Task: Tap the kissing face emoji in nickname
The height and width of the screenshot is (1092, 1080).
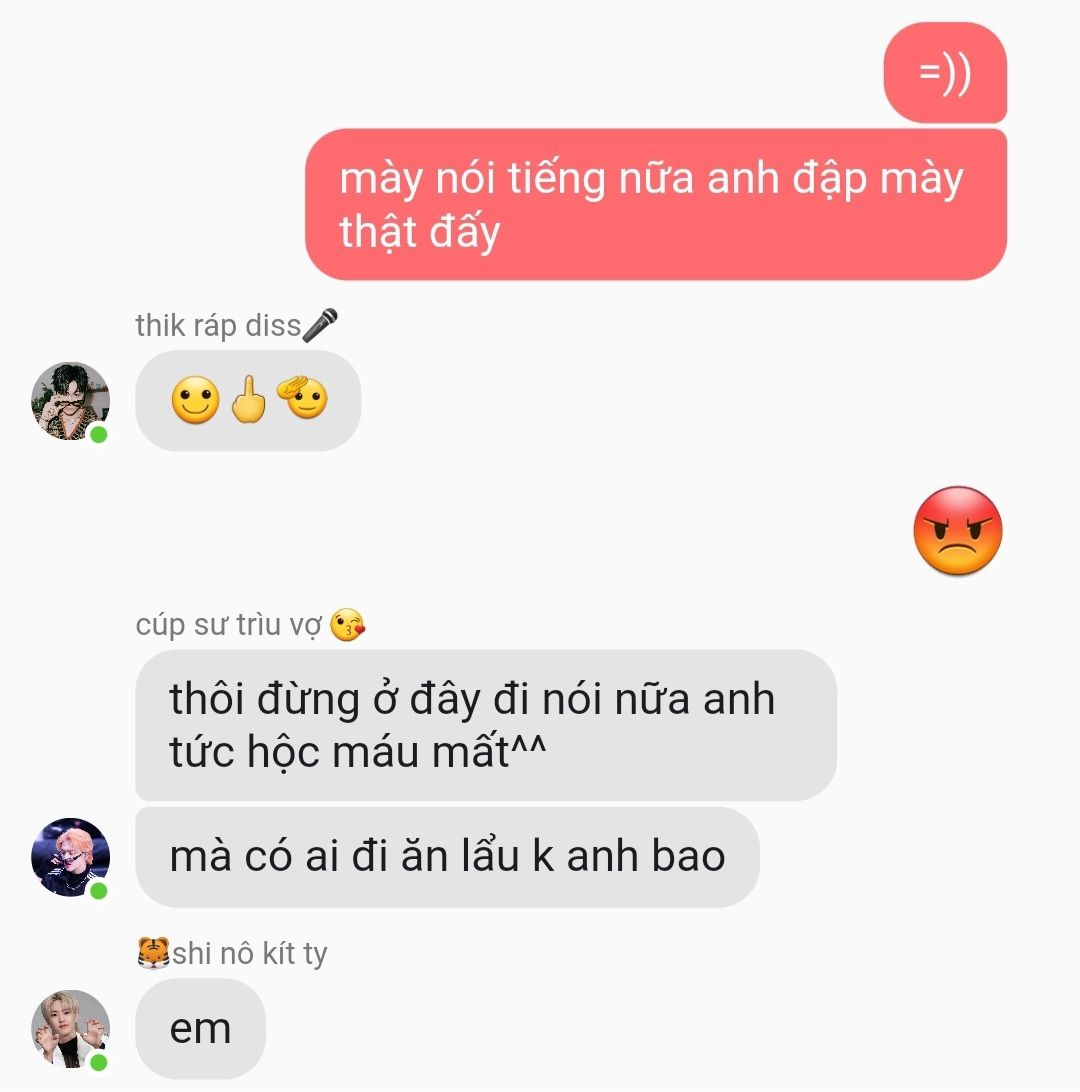Action: point(347,625)
